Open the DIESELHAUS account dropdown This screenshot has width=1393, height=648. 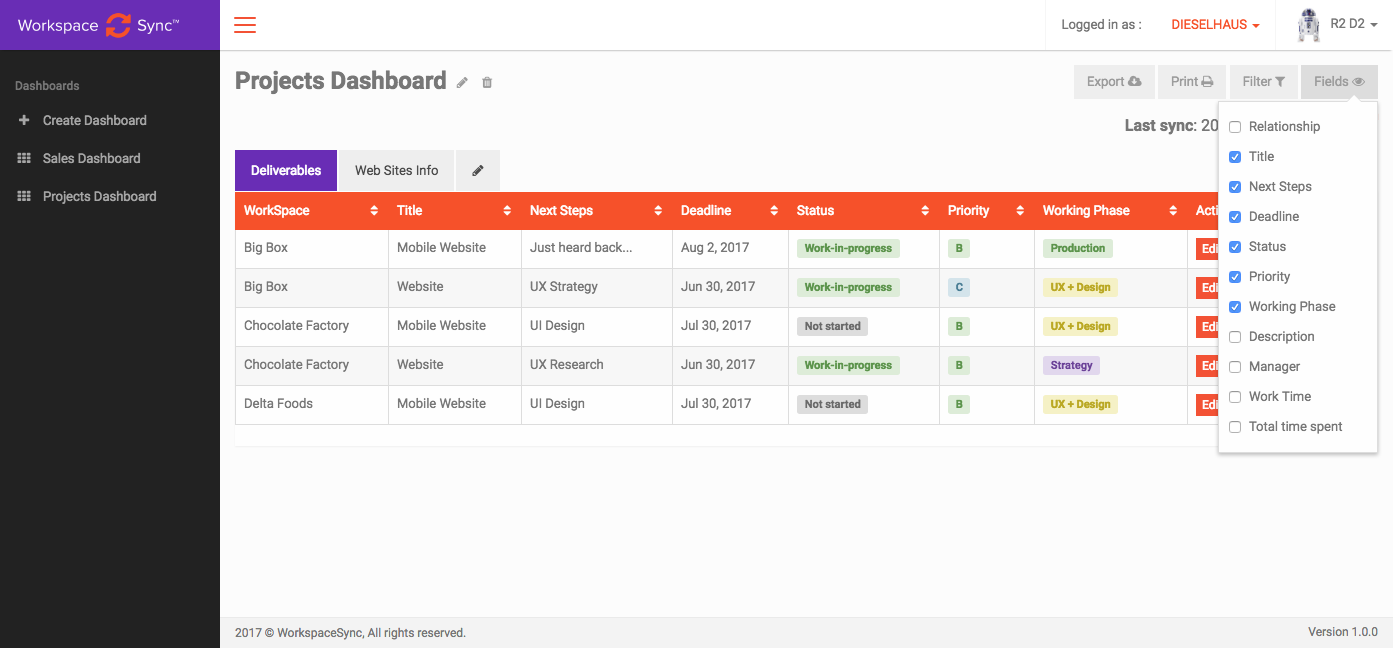tap(1215, 25)
